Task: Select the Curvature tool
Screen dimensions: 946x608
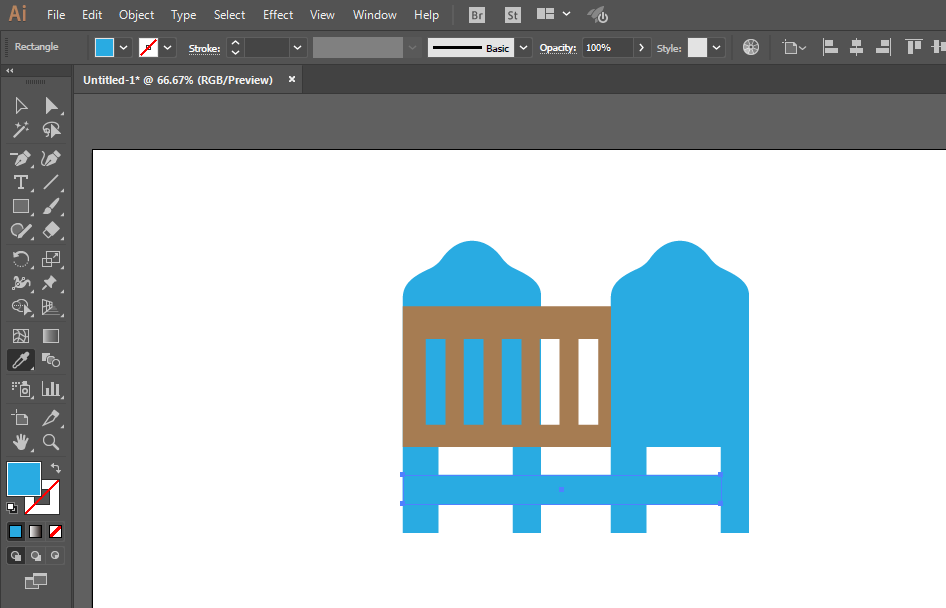Action: [x=51, y=159]
